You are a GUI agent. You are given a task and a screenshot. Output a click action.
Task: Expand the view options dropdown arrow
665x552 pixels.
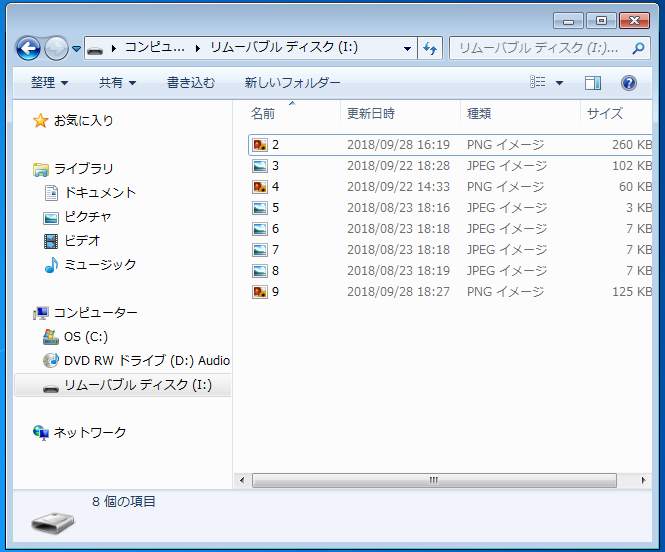click(x=559, y=83)
